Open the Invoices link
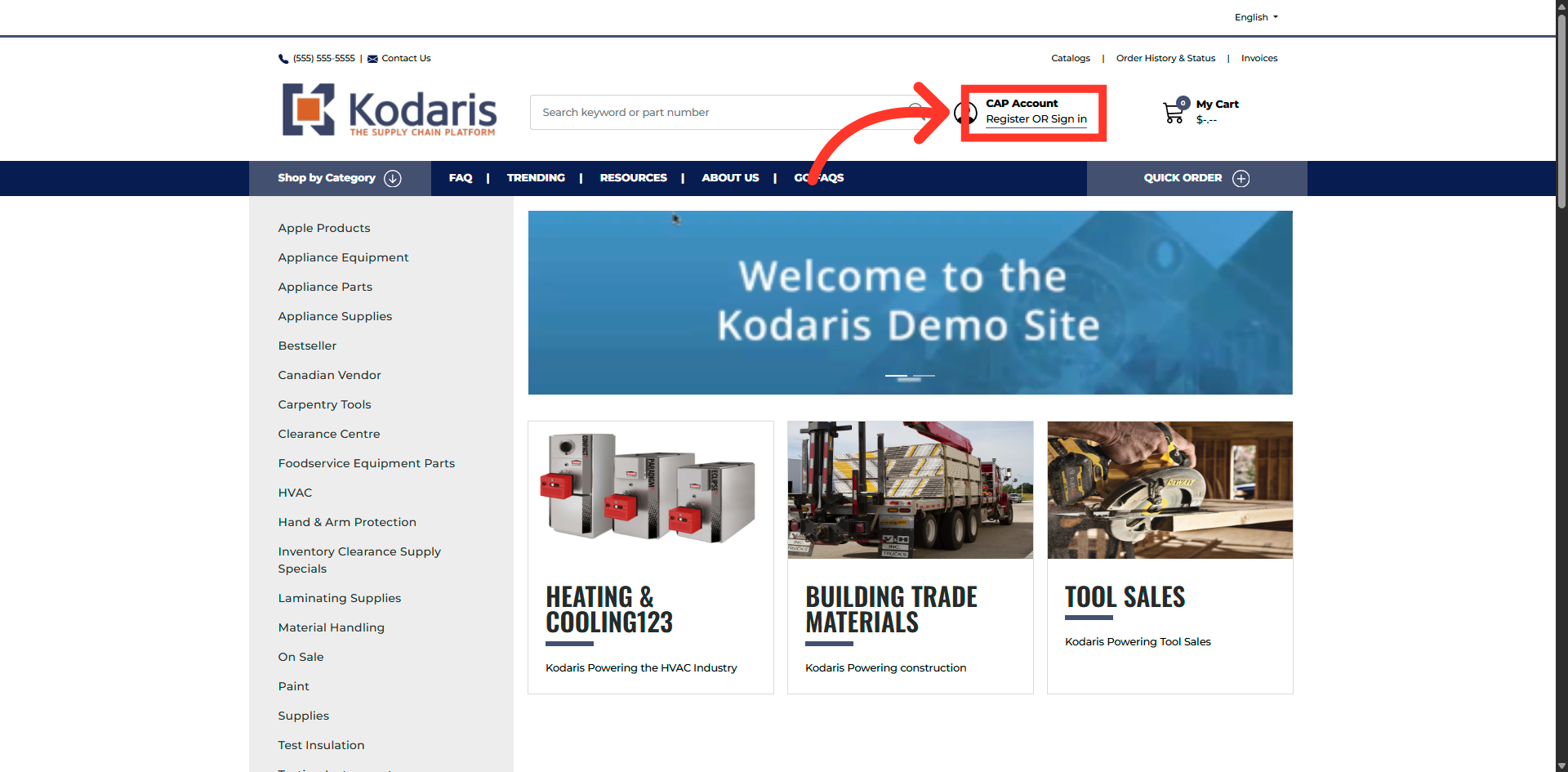 tap(1259, 59)
